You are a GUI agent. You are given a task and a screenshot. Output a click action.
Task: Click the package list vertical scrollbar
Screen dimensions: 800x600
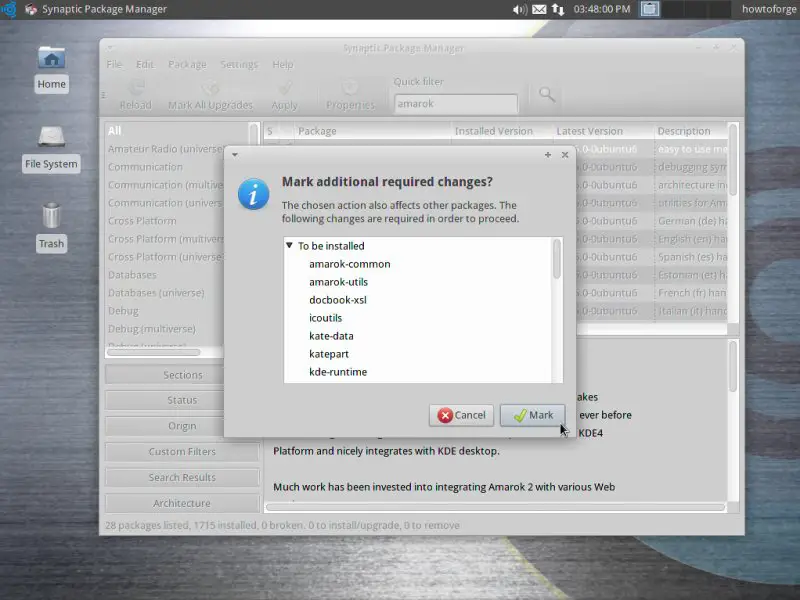[x=733, y=159]
